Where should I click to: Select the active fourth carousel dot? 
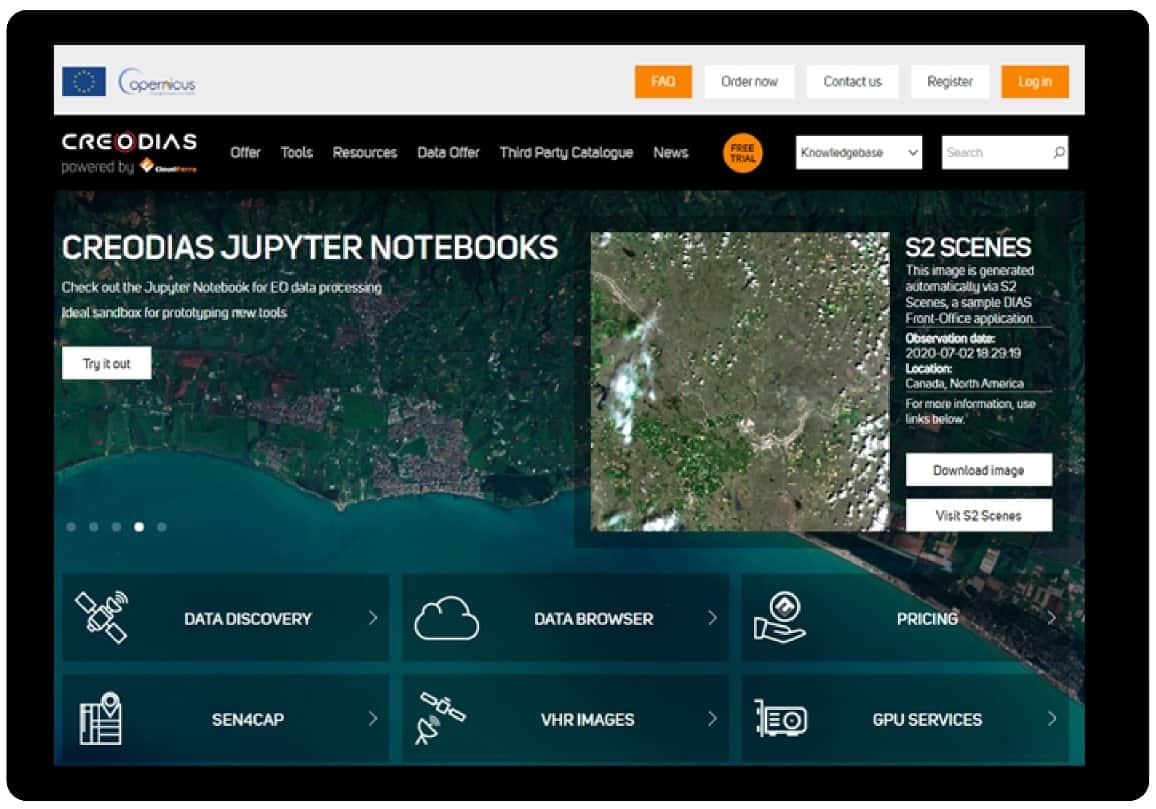point(139,527)
